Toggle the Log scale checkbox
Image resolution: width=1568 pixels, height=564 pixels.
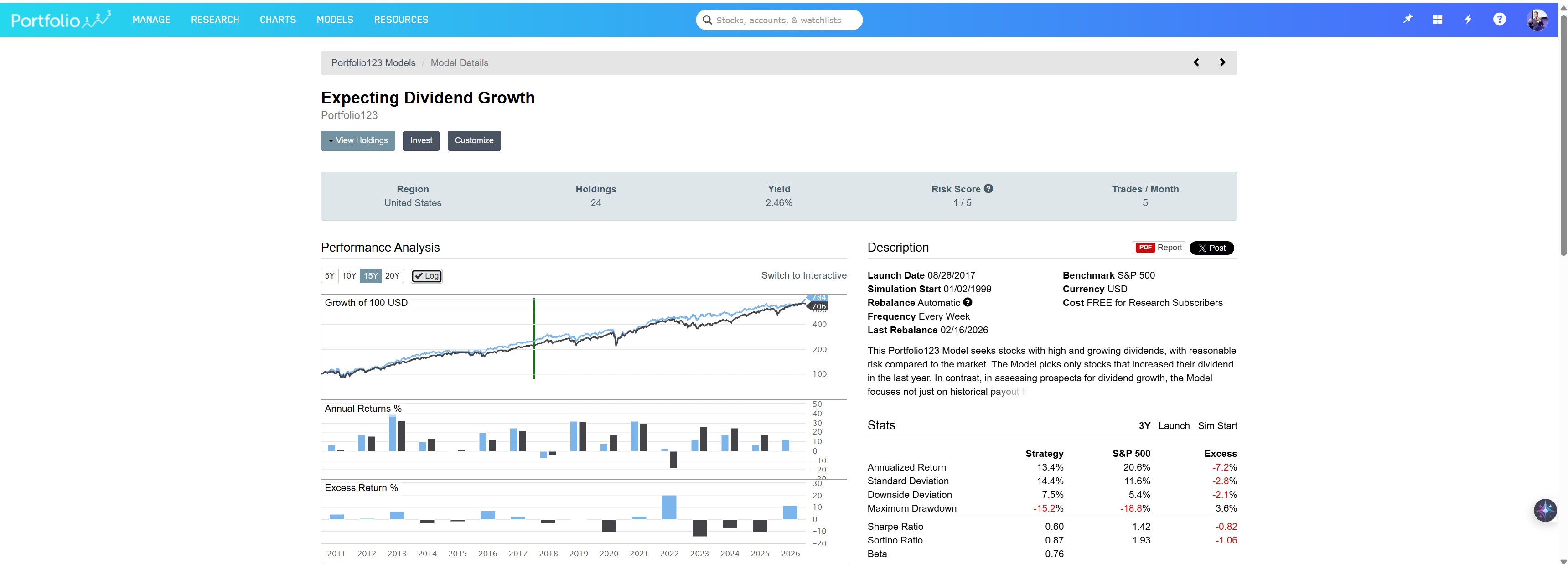(427, 275)
